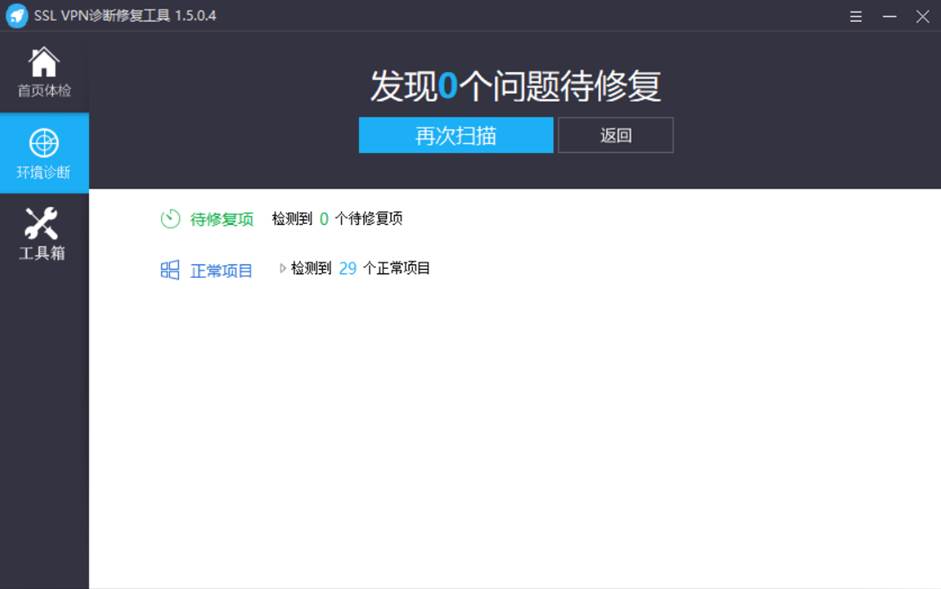The width and height of the screenshot is (941, 589).
Task: Click the 再次扫描 rescan button
Action: pos(455,135)
